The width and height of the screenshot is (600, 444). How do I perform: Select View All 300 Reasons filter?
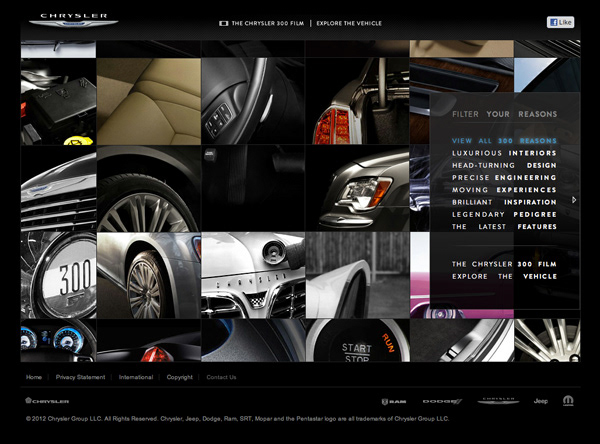tap(504, 141)
